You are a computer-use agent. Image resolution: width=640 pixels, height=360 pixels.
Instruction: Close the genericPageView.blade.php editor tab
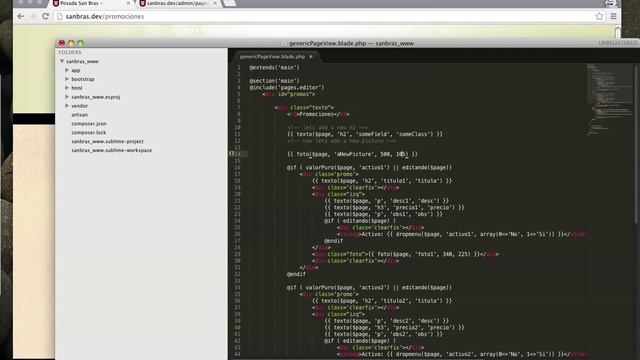pos(311,57)
